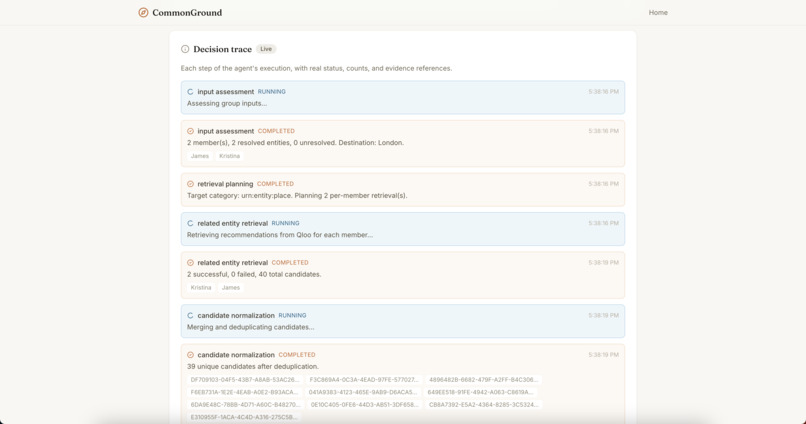The width and height of the screenshot is (806, 424).
Task: Click the COMPLETED label on related entity retrieval
Action: pos(290,263)
